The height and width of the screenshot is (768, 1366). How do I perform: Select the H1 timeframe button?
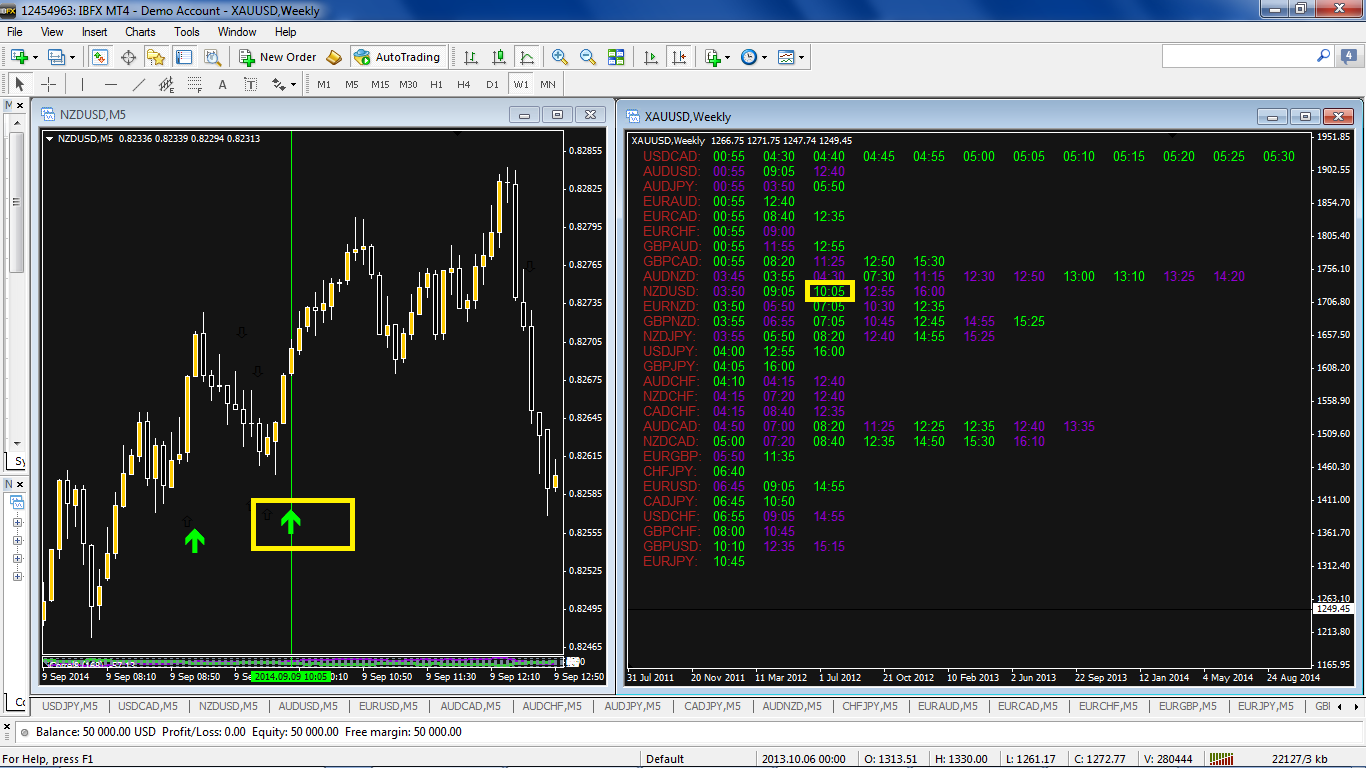436,85
